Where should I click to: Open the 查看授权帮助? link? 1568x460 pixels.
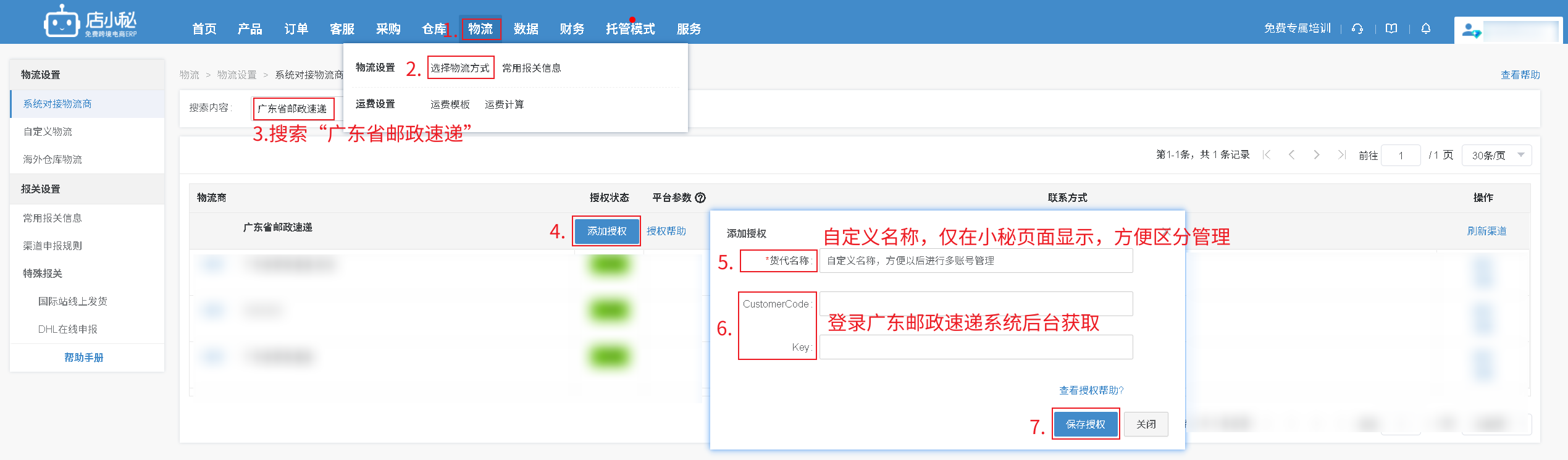pos(1091,390)
